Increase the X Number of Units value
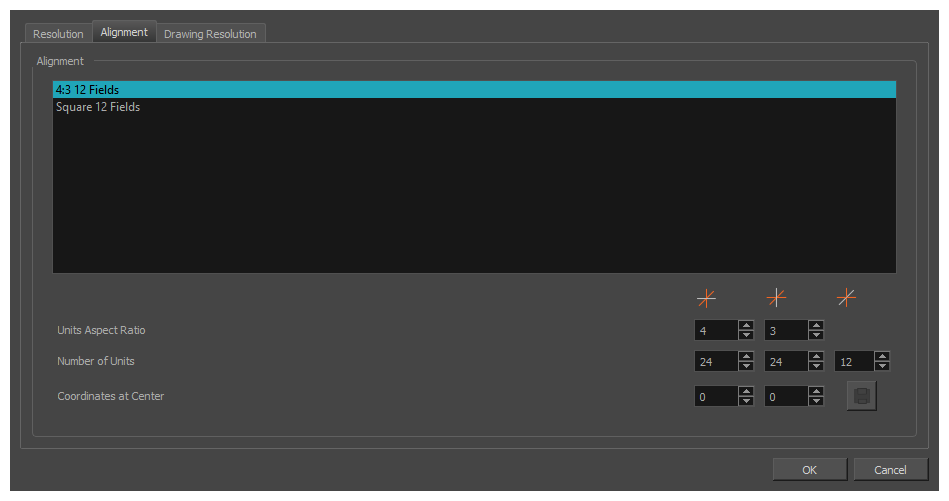 click(x=746, y=356)
